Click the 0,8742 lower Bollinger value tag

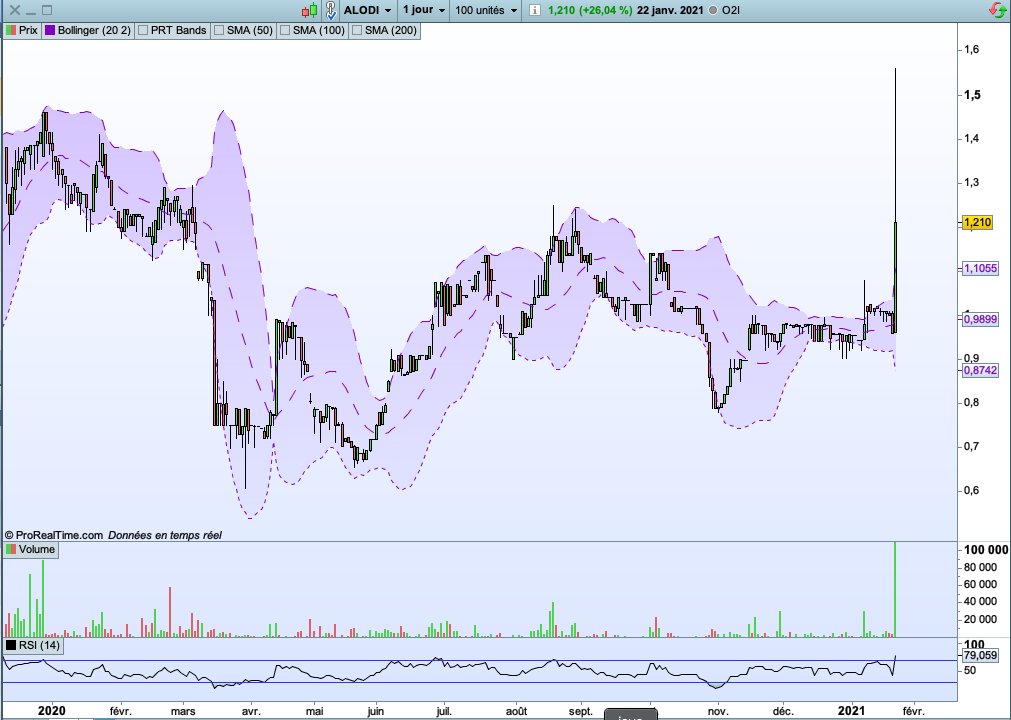click(980, 371)
